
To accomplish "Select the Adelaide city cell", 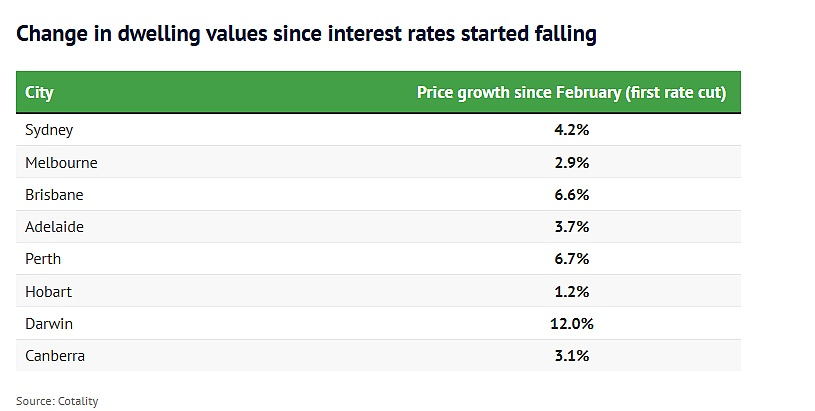I will tap(55, 227).
